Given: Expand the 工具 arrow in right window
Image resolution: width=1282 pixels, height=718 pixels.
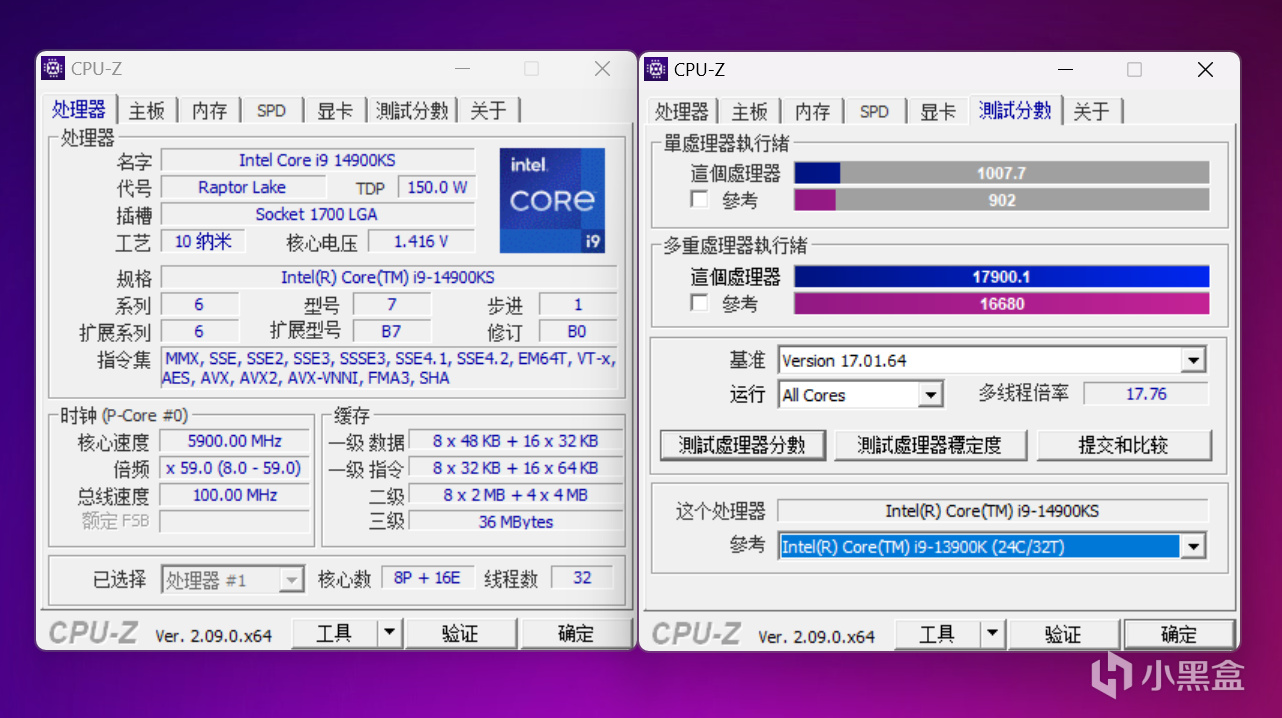Looking at the screenshot, I should [993, 633].
